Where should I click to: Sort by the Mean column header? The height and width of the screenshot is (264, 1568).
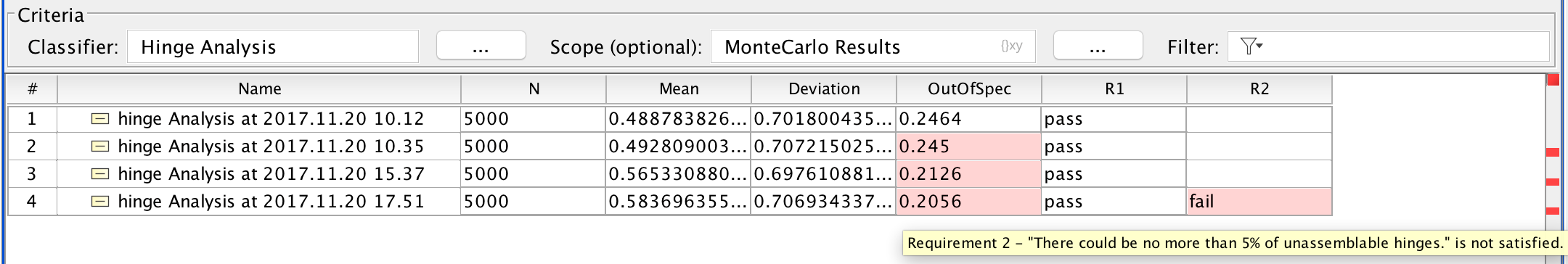pos(679,89)
